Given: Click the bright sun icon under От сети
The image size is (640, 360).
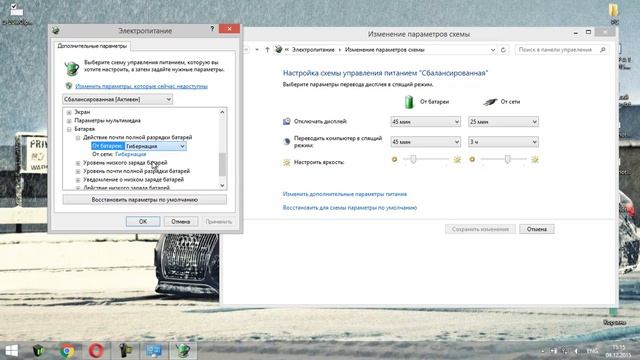Looking at the screenshot, I should 535,159.
